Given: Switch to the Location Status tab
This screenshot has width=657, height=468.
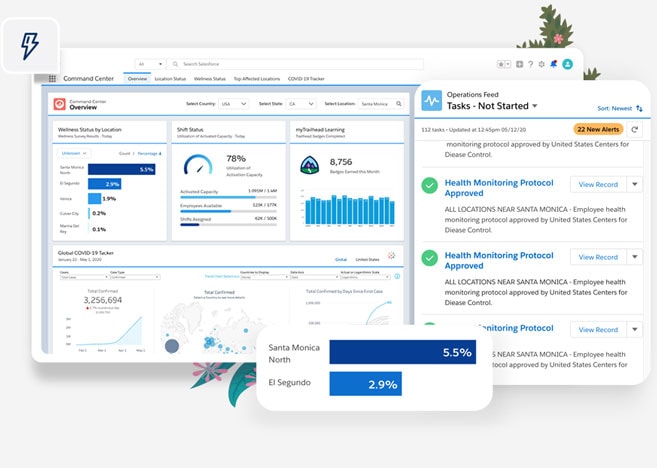Looking at the screenshot, I should point(170,78).
